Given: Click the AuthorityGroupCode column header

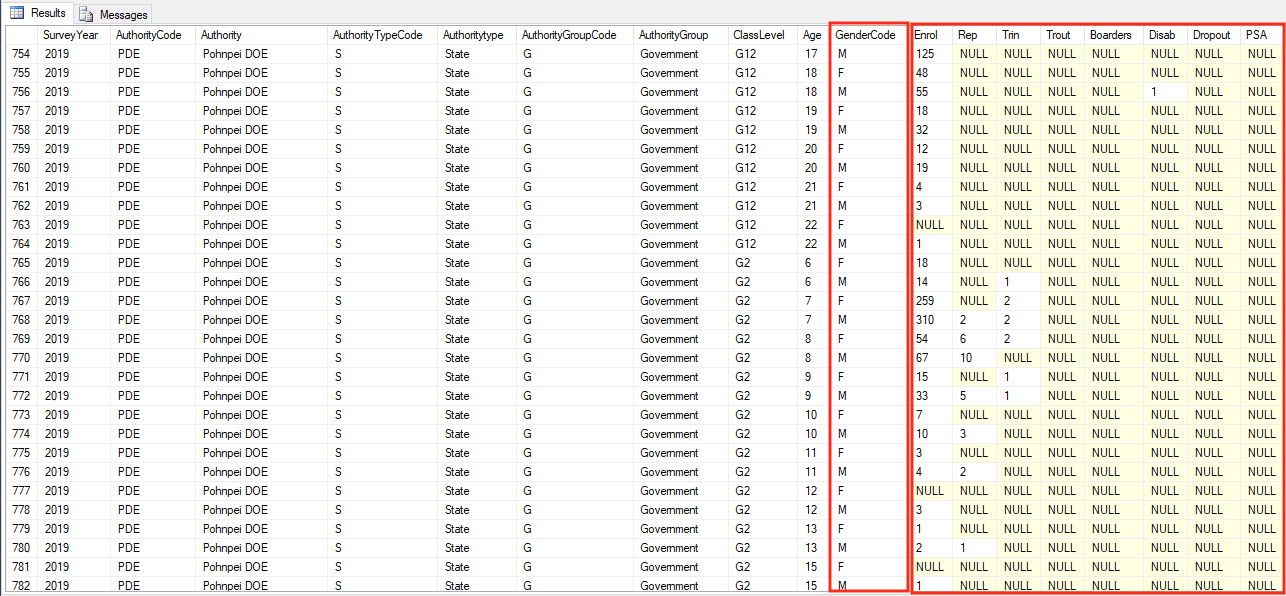Looking at the screenshot, I should pyautogui.click(x=569, y=35).
